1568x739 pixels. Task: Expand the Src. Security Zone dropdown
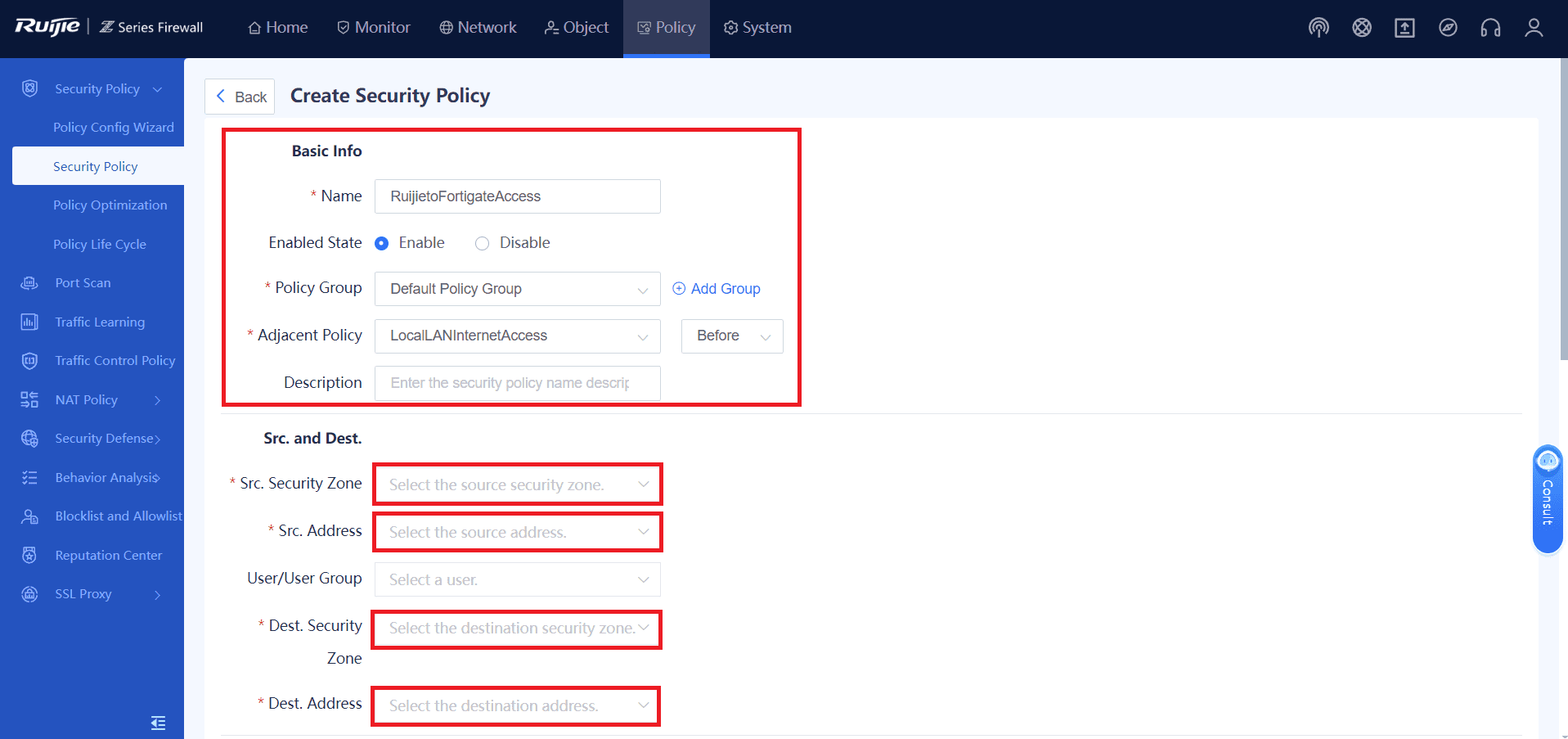(x=517, y=484)
